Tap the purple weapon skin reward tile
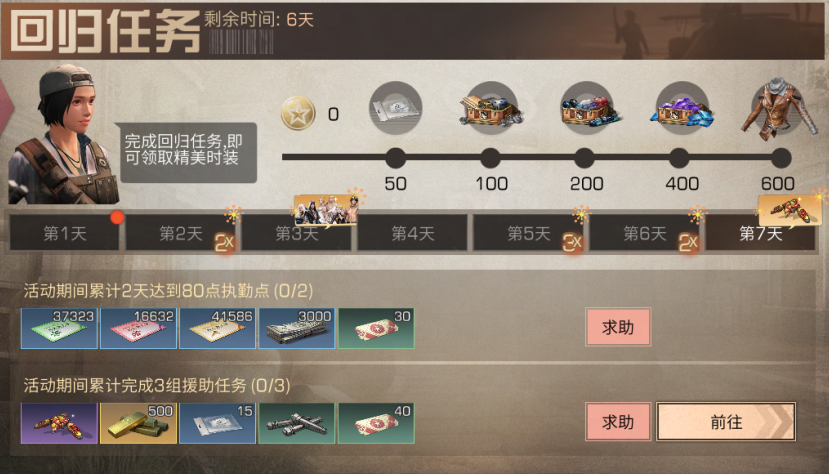Viewport: 829px width, 474px height. point(59,423)
